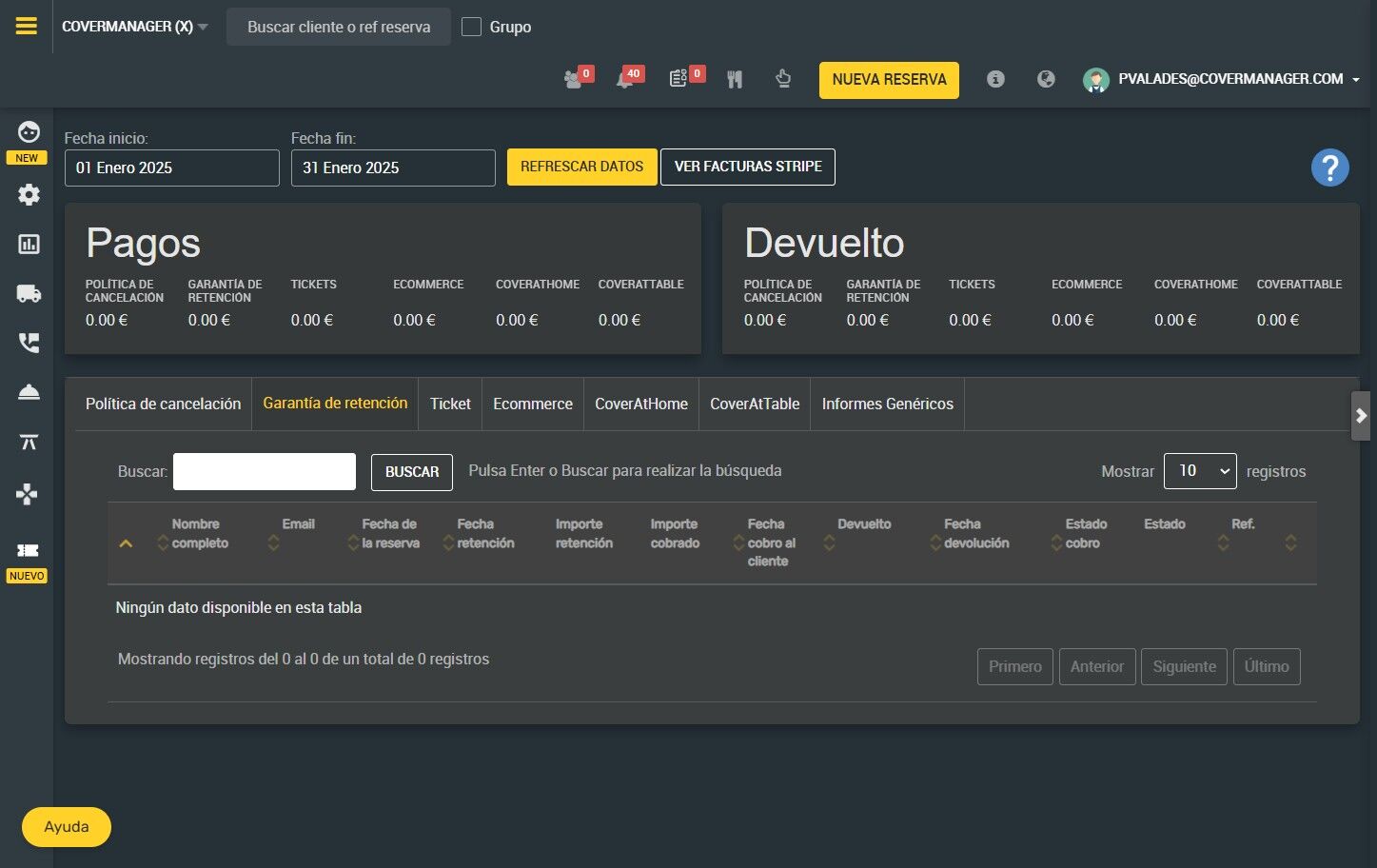Open the settings gear in sidebar
The width and height of the screenshot is (1377, 868).
29,195
